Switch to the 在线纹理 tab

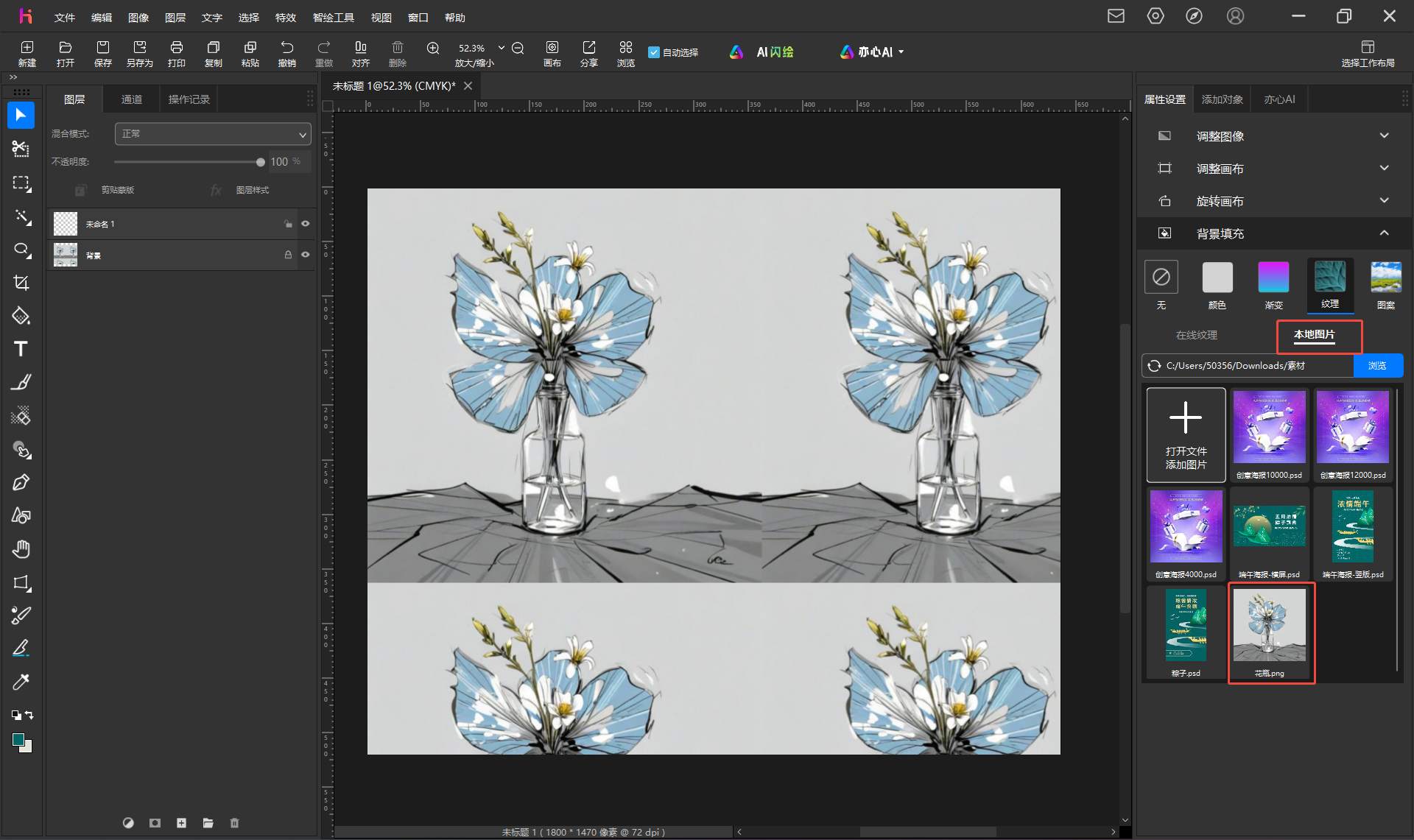1197,335
